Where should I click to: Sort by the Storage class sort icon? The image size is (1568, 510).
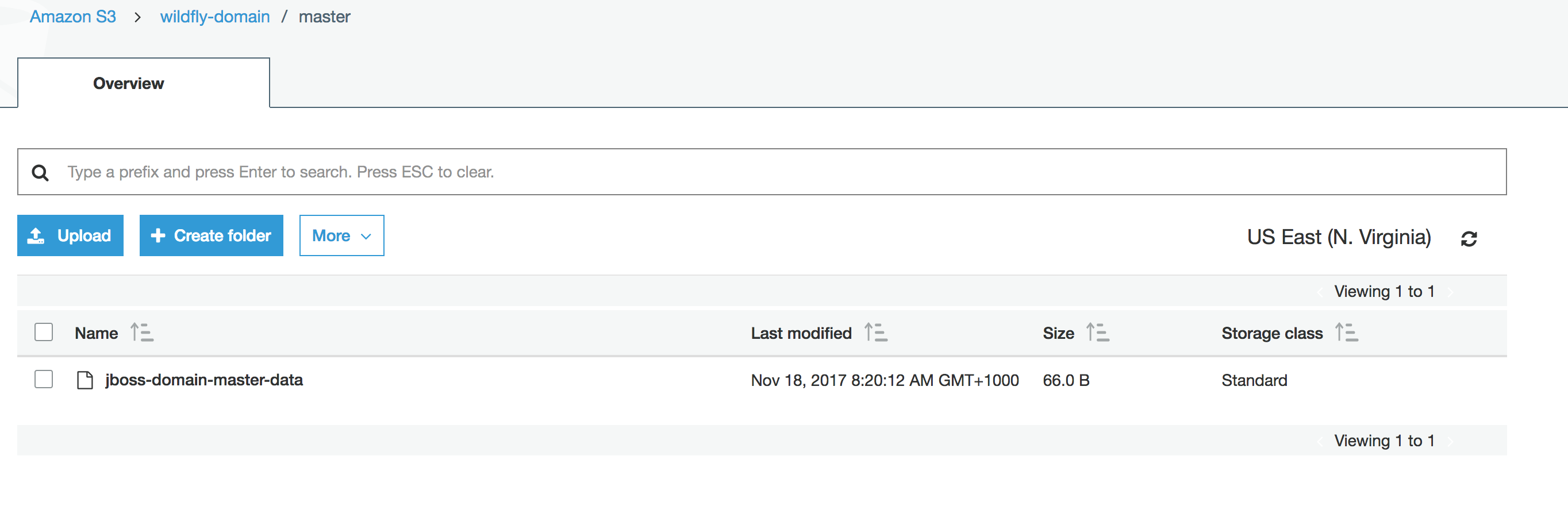click(1347, 333)
